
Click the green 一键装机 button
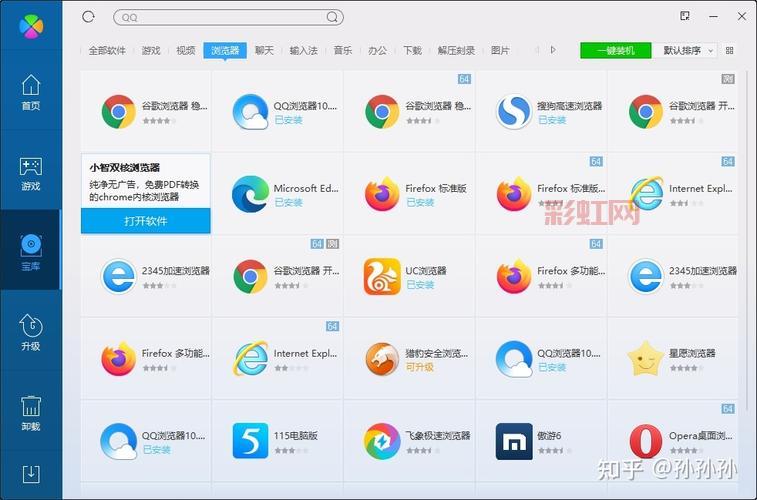(616, 50)
